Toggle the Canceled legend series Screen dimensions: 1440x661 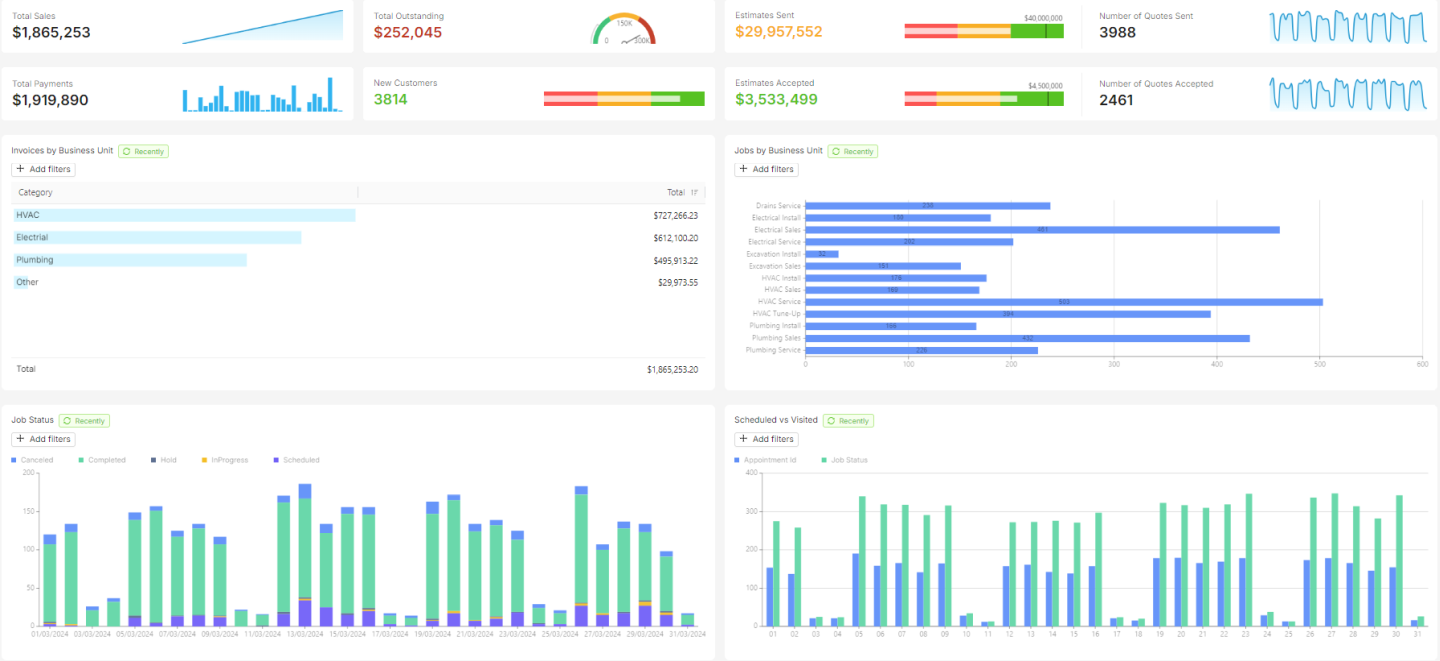tap(32, 460)
